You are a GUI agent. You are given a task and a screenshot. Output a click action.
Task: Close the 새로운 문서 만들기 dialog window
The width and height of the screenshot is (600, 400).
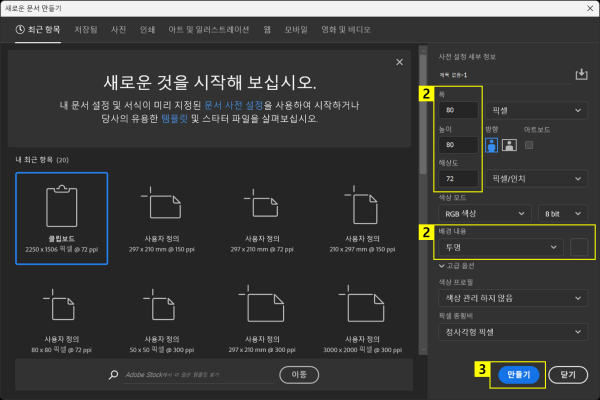590,8
